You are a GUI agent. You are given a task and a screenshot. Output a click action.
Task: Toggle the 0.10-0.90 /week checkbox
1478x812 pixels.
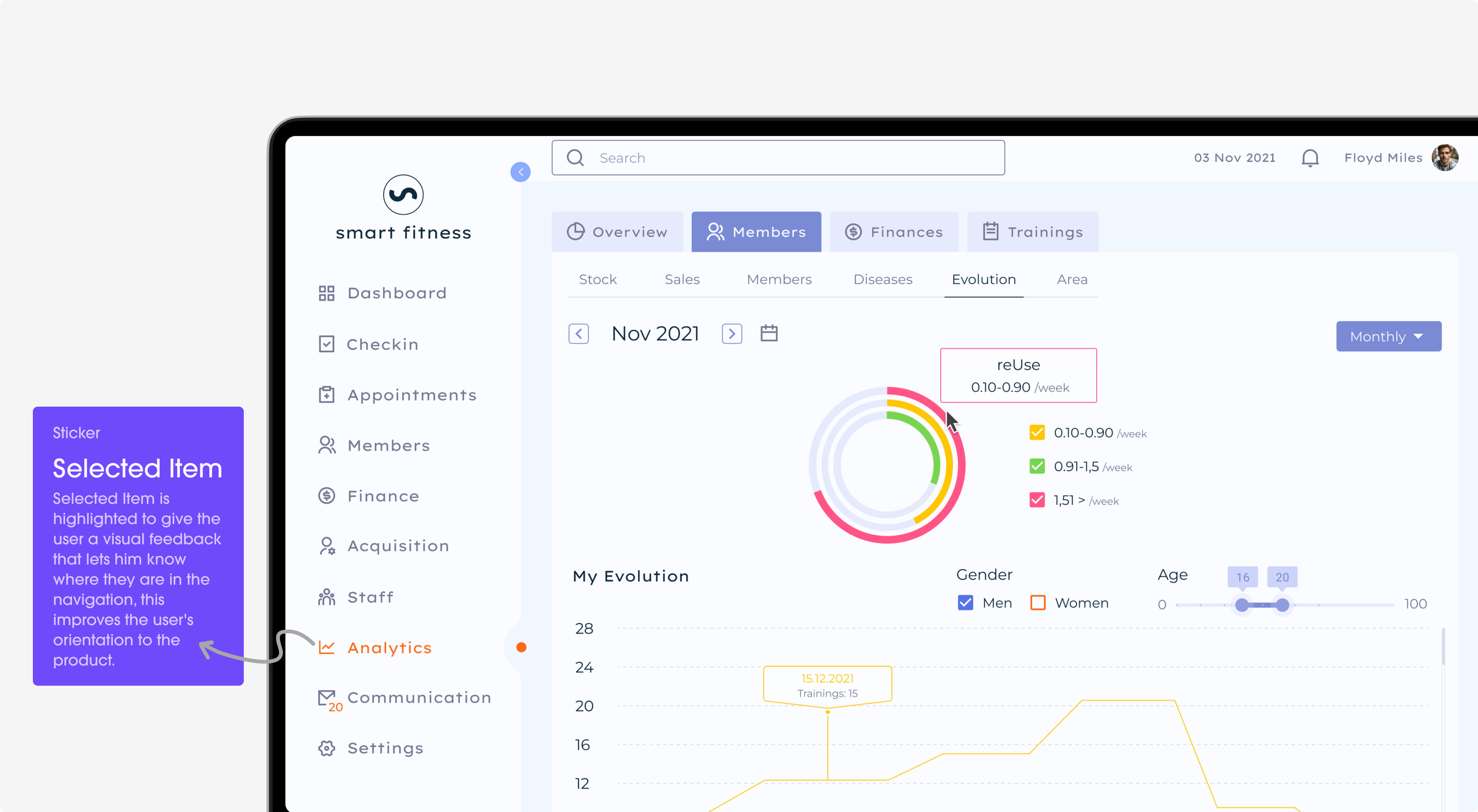(1038, 432)
